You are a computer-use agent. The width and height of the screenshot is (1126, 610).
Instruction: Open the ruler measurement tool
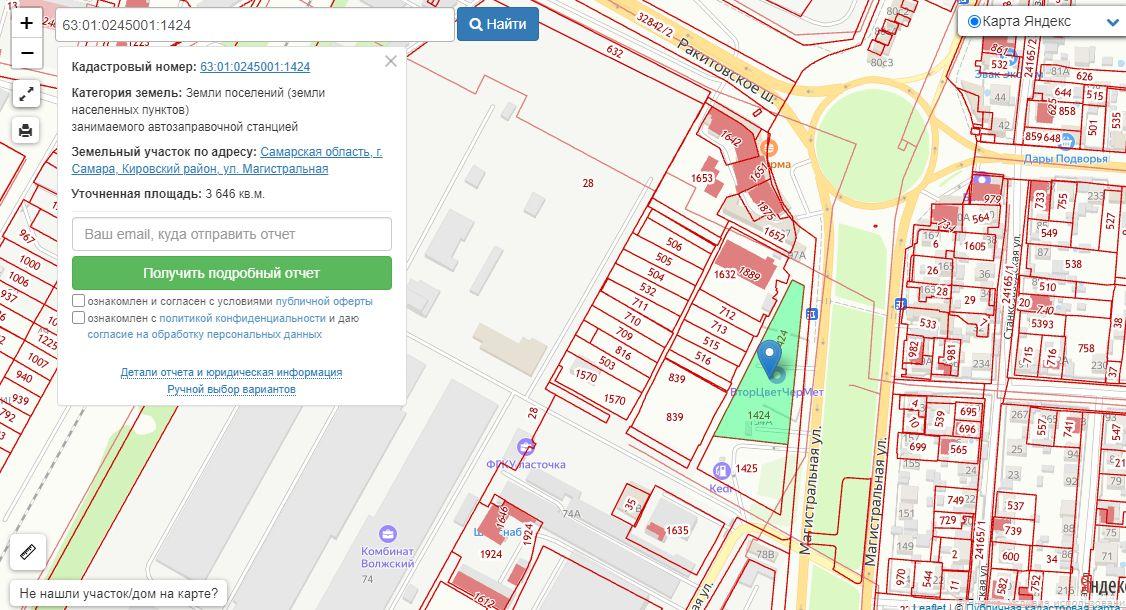pyautogui.click(x=27, y=551)
